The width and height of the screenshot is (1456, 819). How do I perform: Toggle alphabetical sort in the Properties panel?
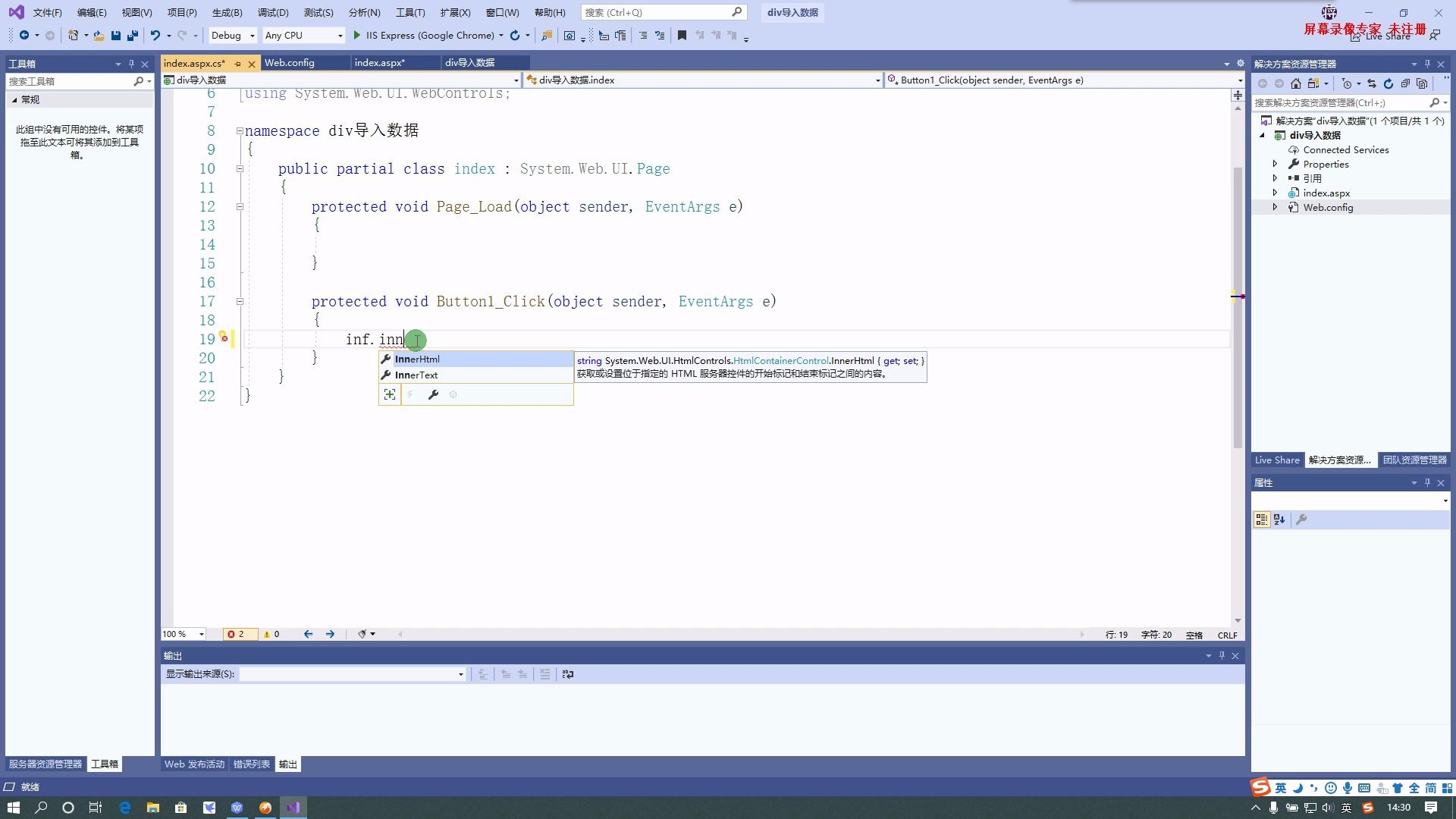(1279, 519)
